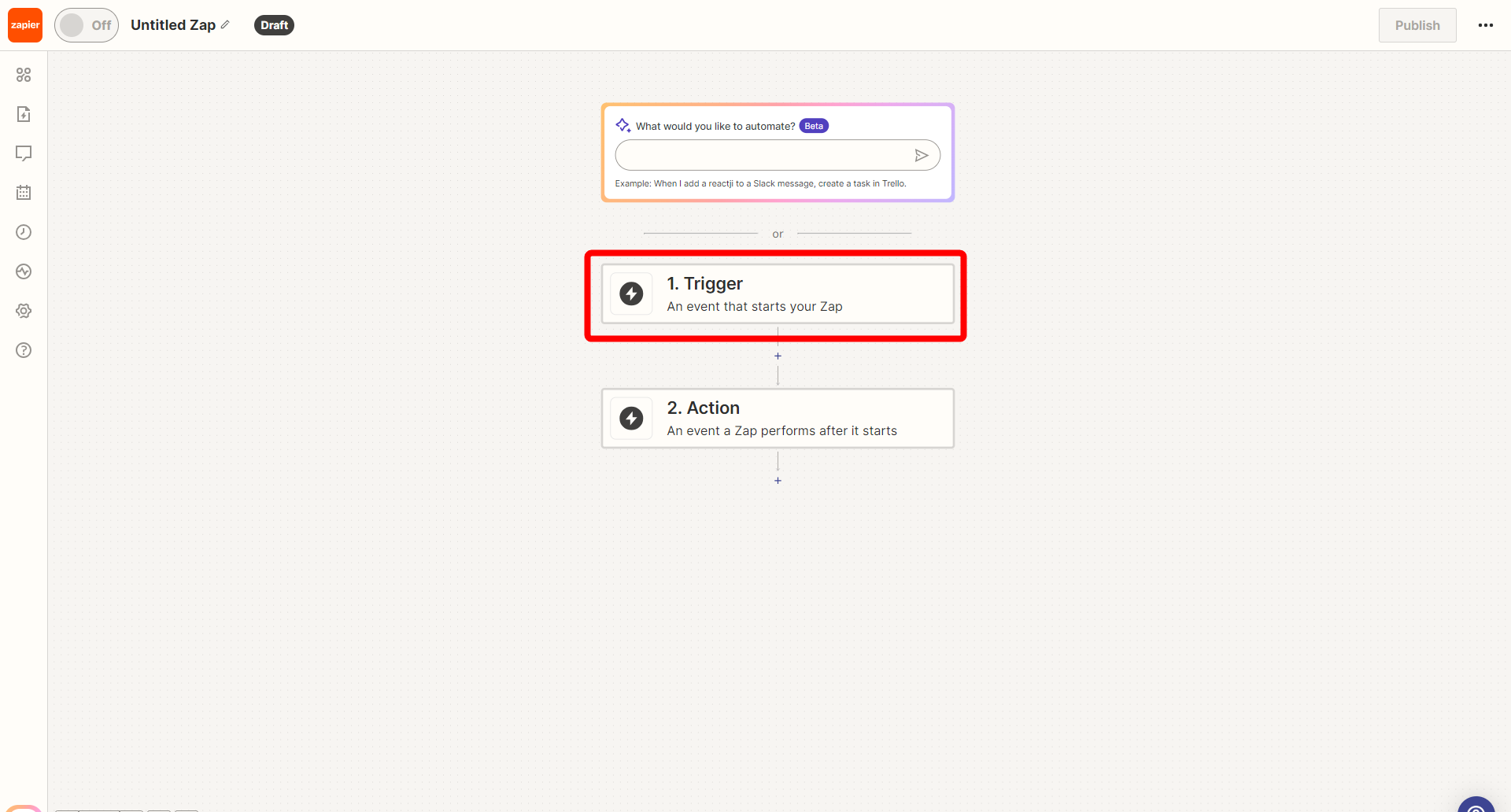Open the support chat bubble
The image size is (1511, 812).
[x=1476, y=805]
